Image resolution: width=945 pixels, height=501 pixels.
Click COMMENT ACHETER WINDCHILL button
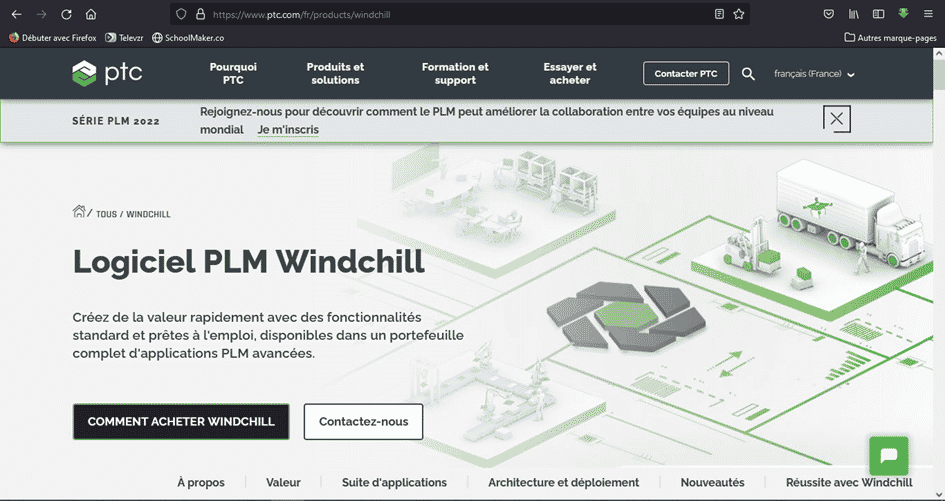(x=181, y=421)
